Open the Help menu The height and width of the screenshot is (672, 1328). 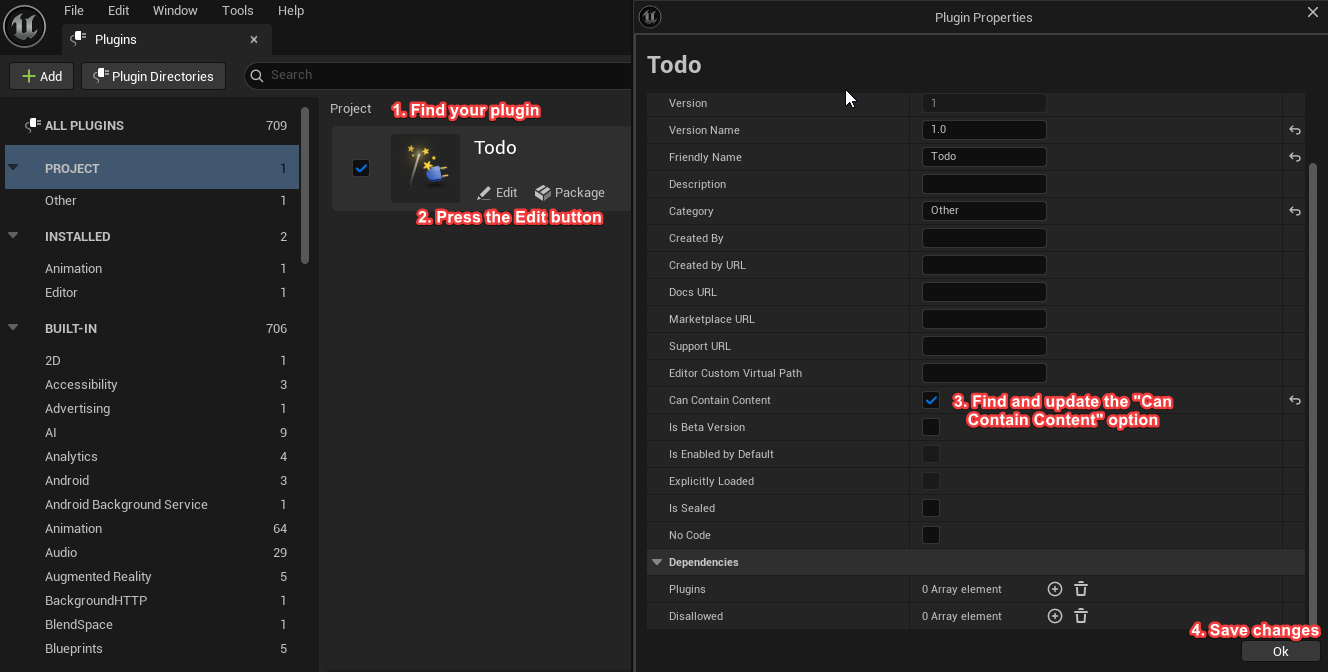tap(291, 11)
